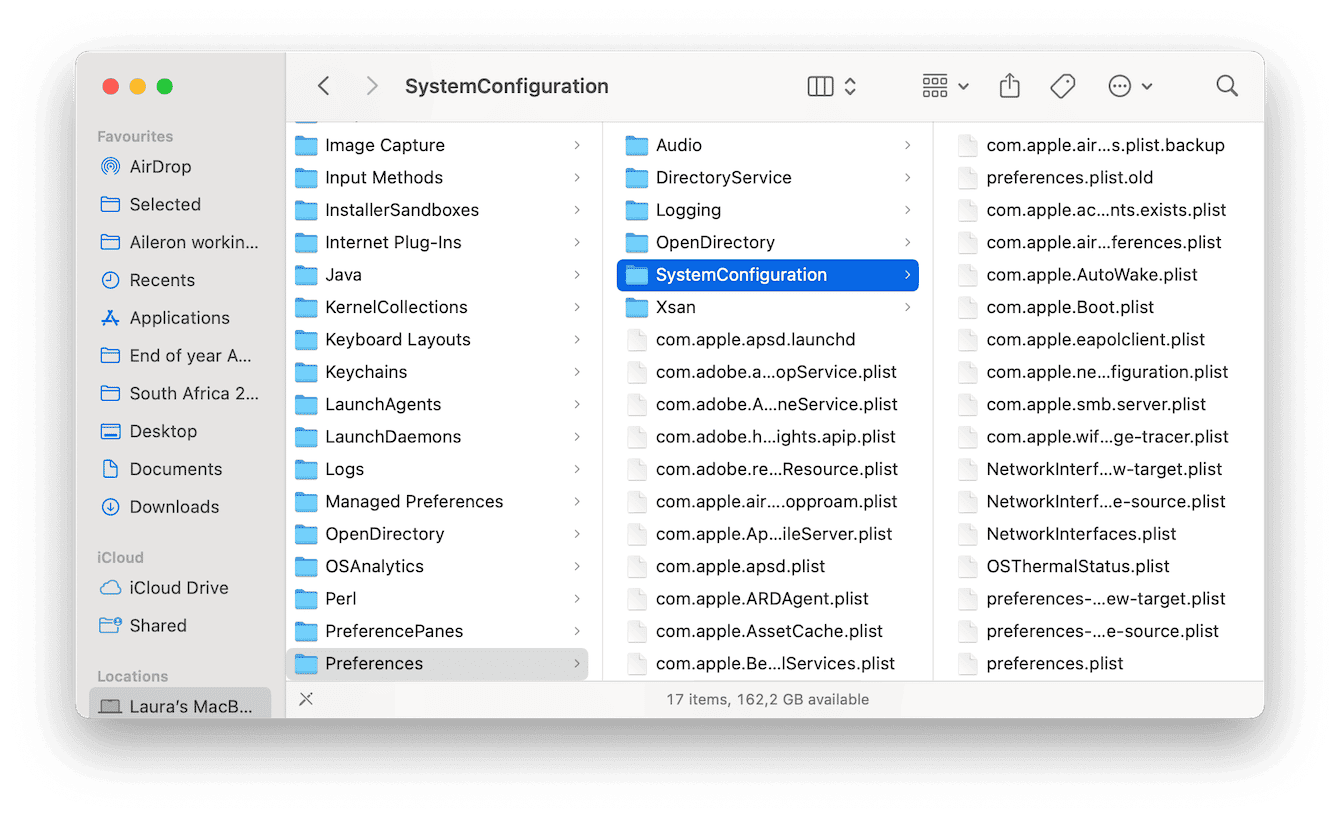1340x818 pixels.
Task: Open iCloud Drive in the sidebar
Action: [x=182, y=588]
